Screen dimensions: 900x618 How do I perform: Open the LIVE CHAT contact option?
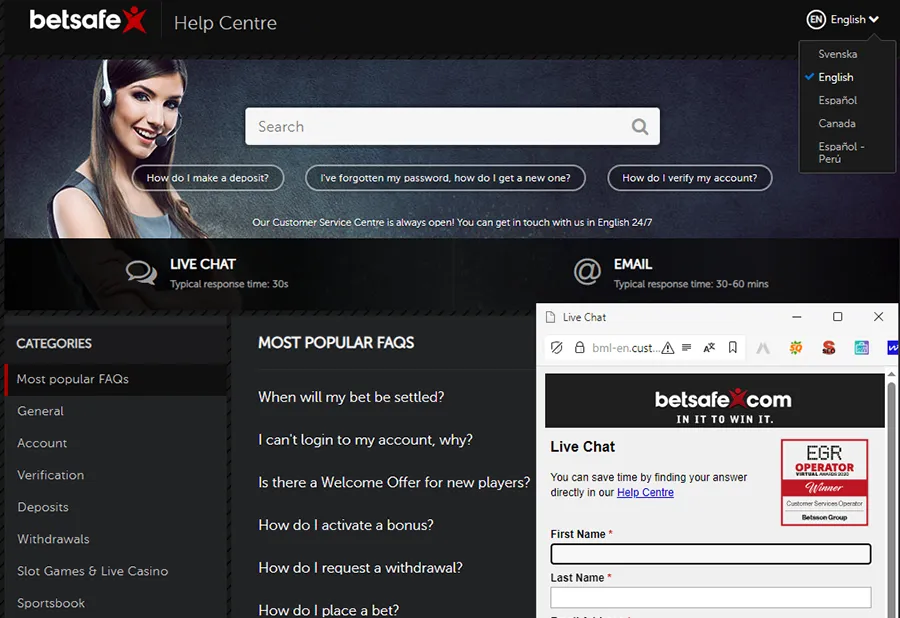207,273
